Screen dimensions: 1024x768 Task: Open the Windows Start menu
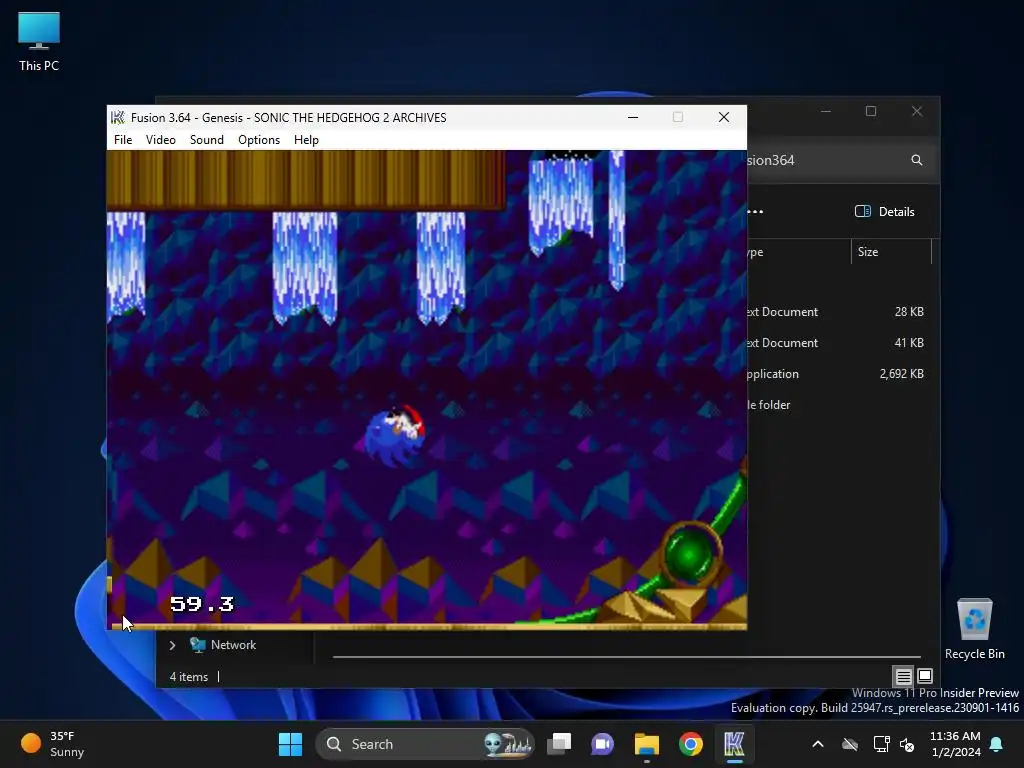(x=291, y=744)
